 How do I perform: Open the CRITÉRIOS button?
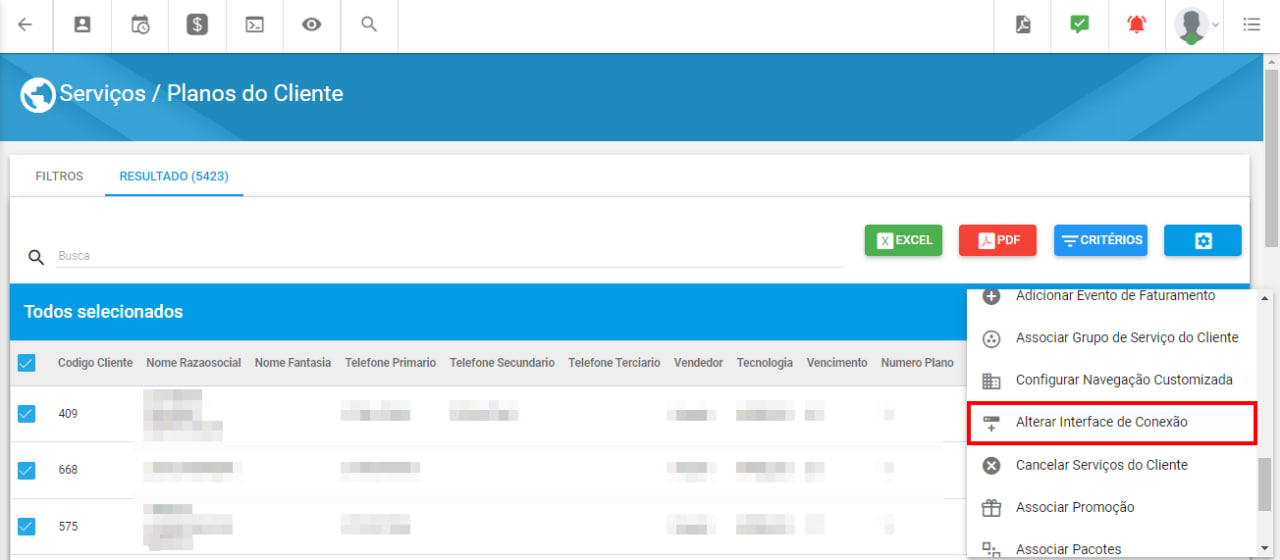(1101, 240)
